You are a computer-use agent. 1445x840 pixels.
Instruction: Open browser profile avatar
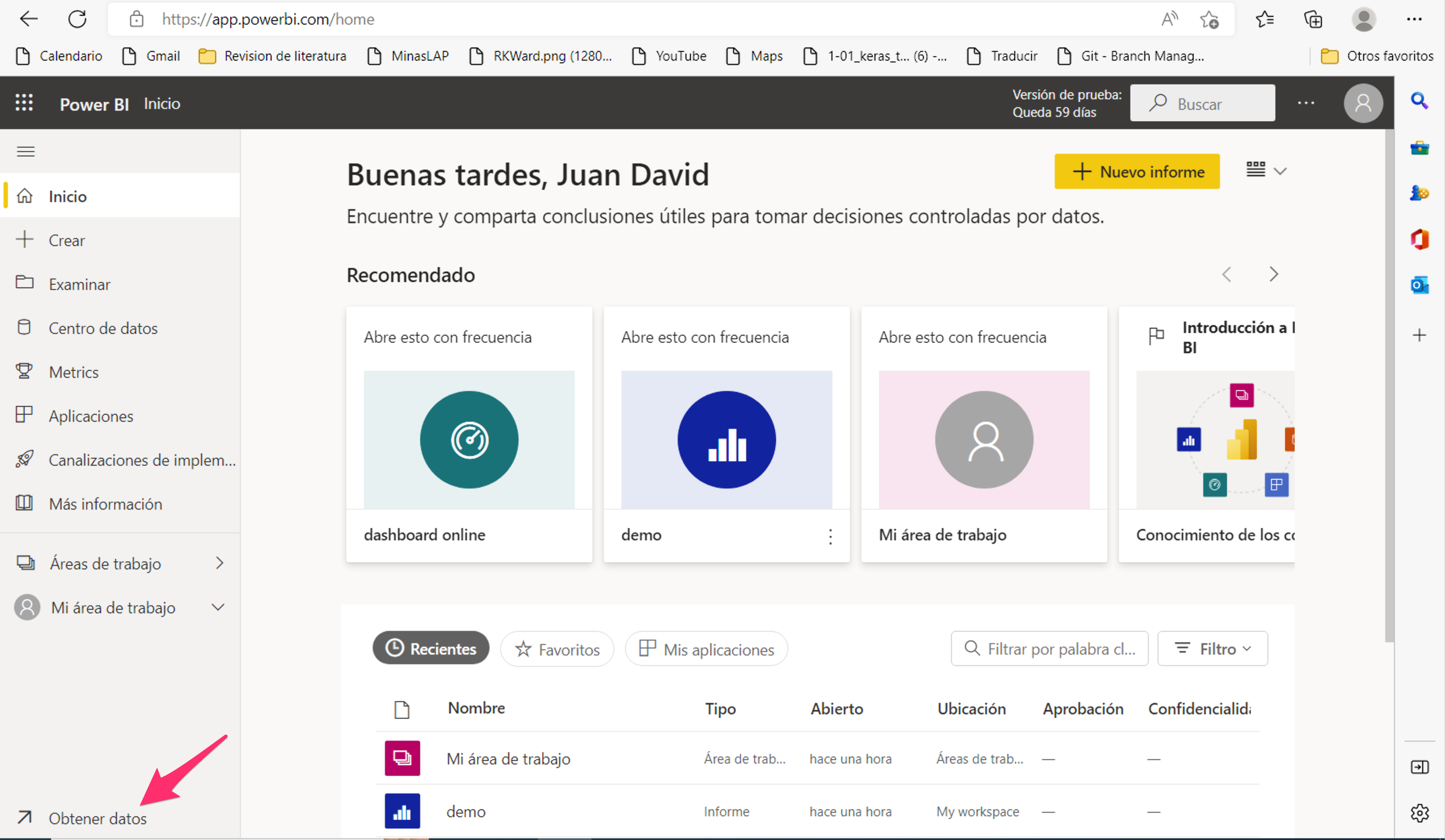pyautogui.click(x=1364, y=19)
